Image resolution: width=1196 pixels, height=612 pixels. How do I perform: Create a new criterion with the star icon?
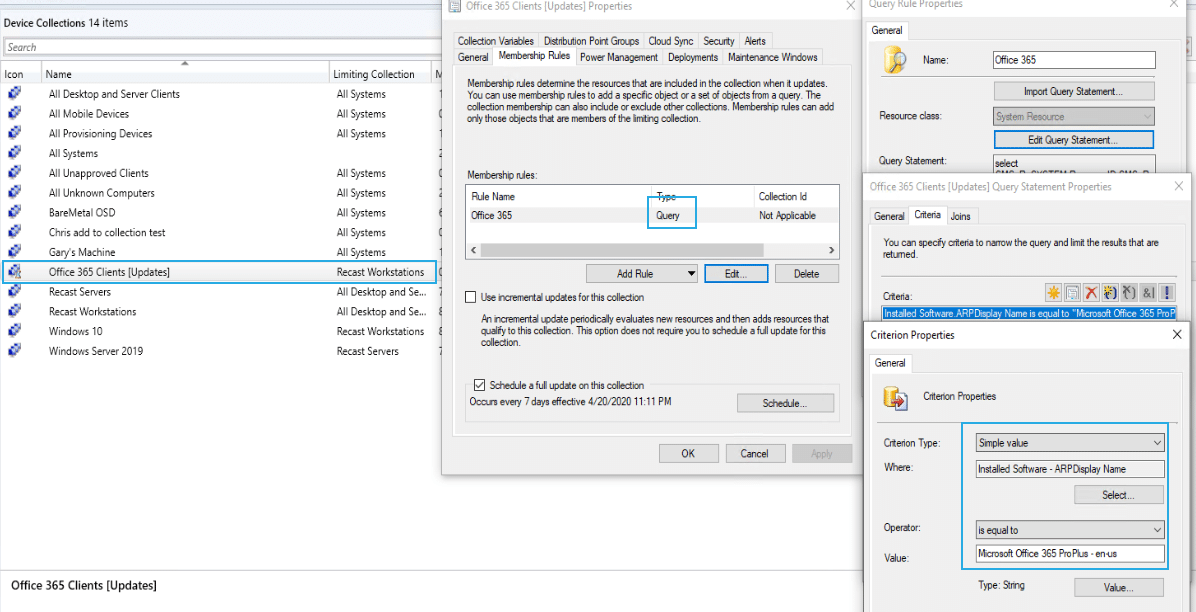click(x=1053, y=292)
